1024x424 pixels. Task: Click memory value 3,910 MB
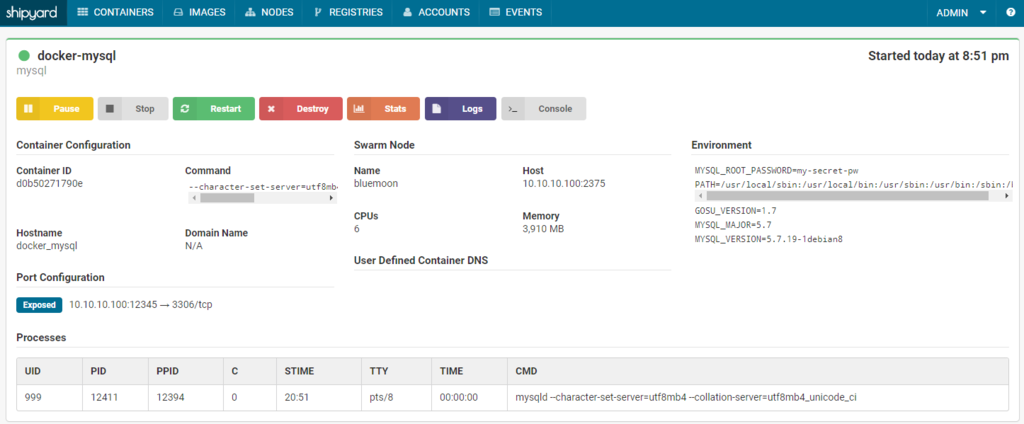pyautogui.click(x=543, y=229)
